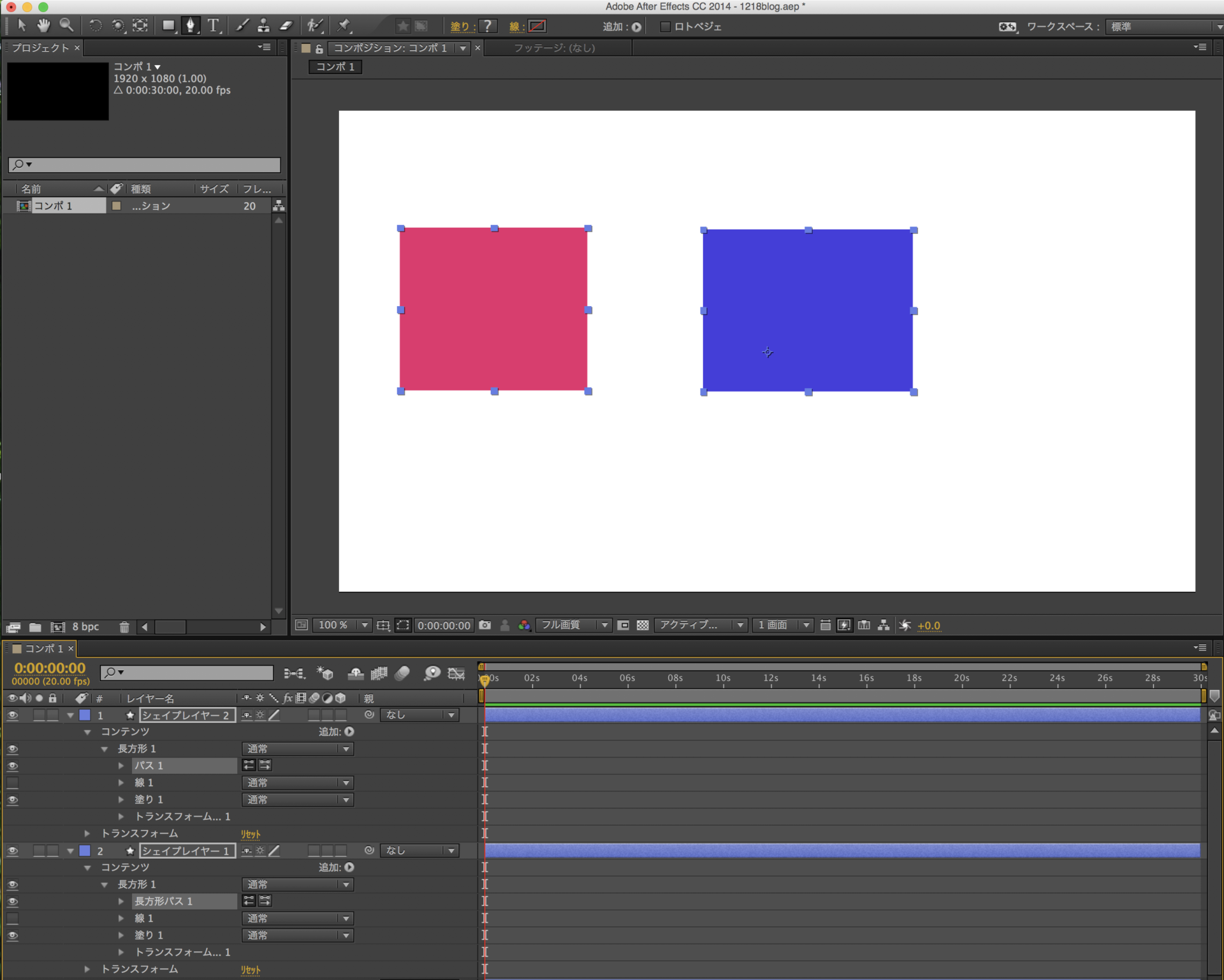The width and height of the screenshot is (1224, 980).
Task: Click the current timecode 0:00:00:00 in timeline
Action: point(50,668)
